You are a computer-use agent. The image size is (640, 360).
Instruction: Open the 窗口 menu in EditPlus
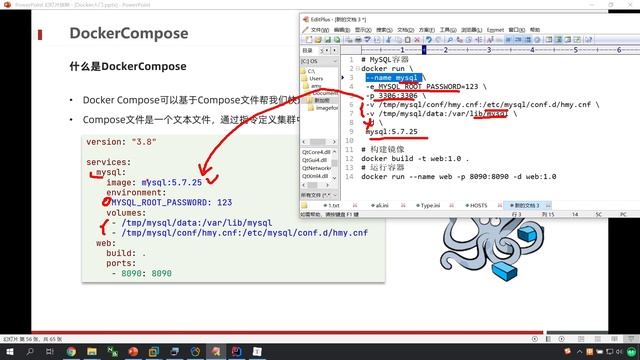click(x=516, y=30)
